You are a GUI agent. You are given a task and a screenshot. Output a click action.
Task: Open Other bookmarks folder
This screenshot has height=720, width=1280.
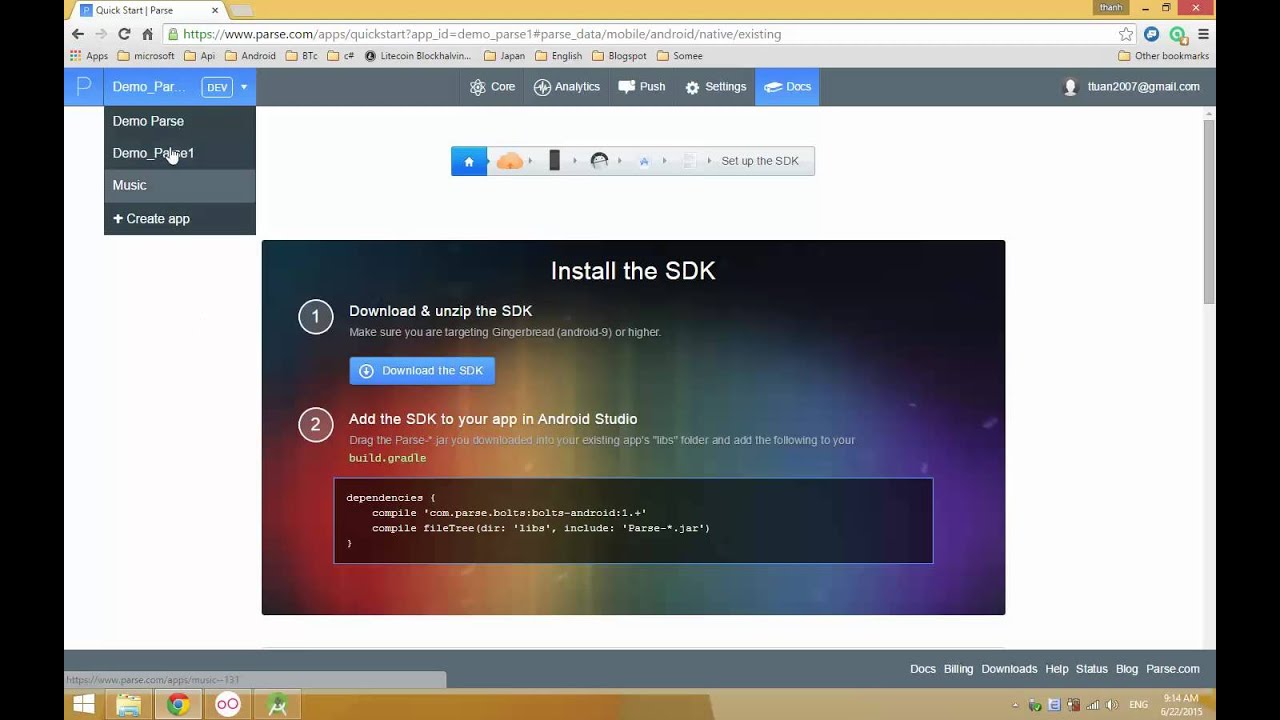[x=1163, y=56]
